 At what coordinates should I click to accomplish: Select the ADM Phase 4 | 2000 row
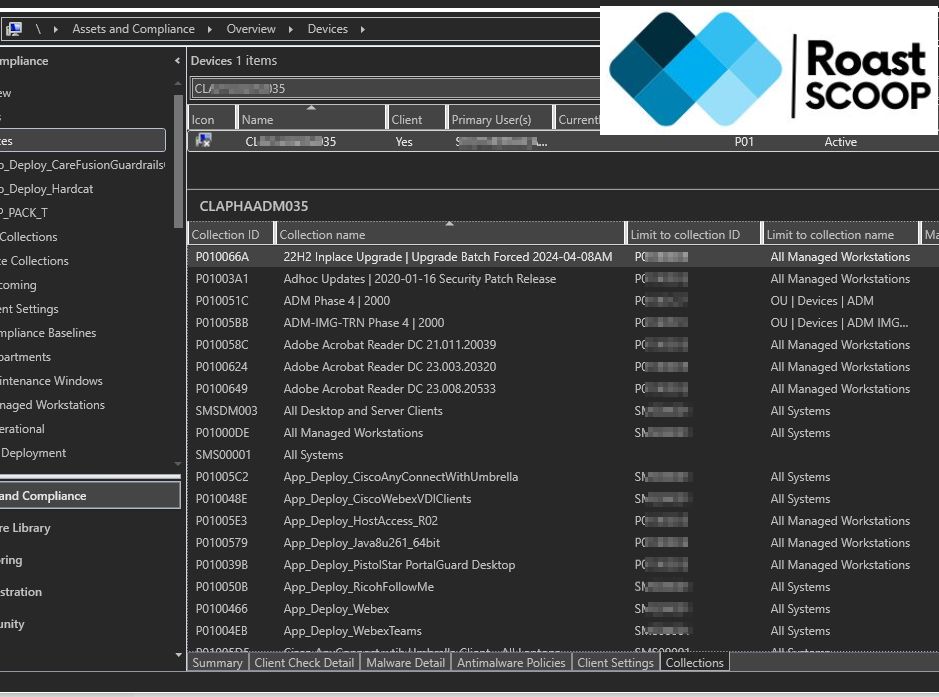(x=563, y=301)
